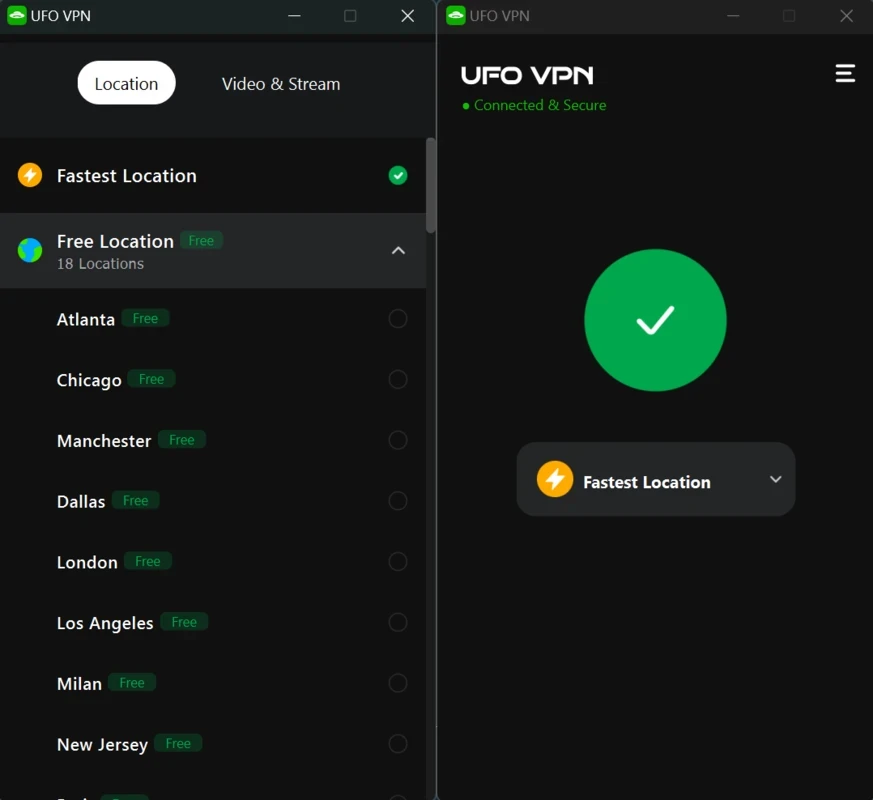Select the Los Angeles radio button
Screen dimensions: 873x800
coord(398,622)
